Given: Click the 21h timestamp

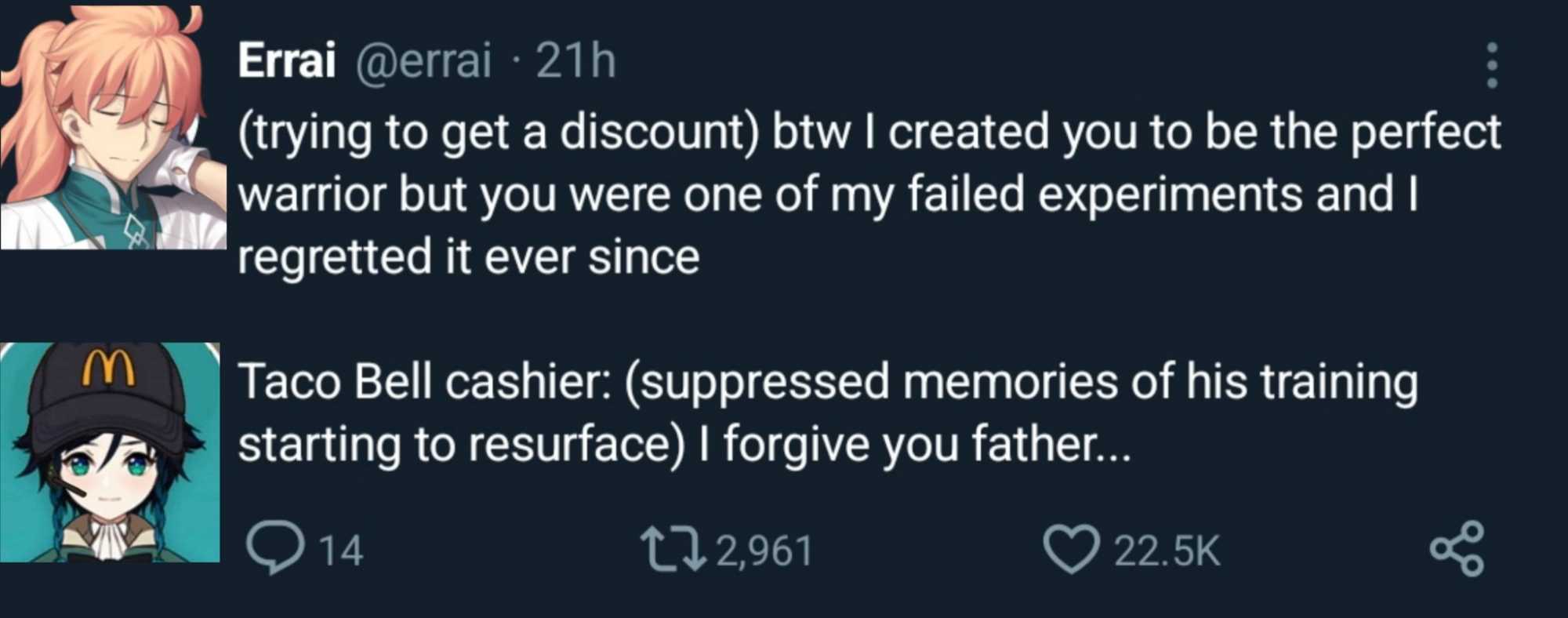Looking at the screenshot, I should coord(576,60).
